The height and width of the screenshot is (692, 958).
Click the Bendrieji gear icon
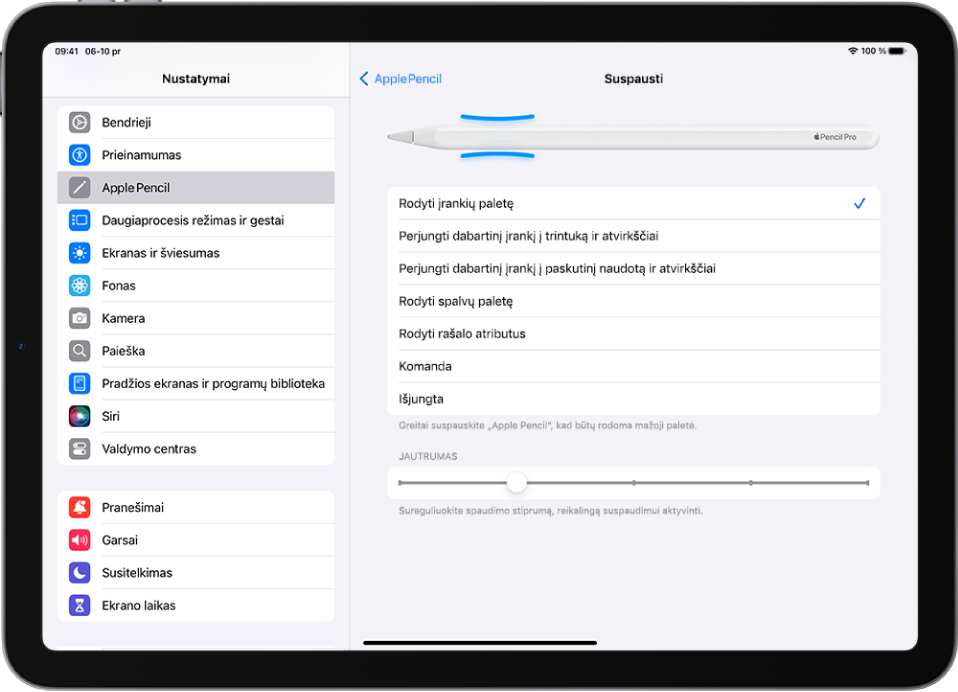79,122
